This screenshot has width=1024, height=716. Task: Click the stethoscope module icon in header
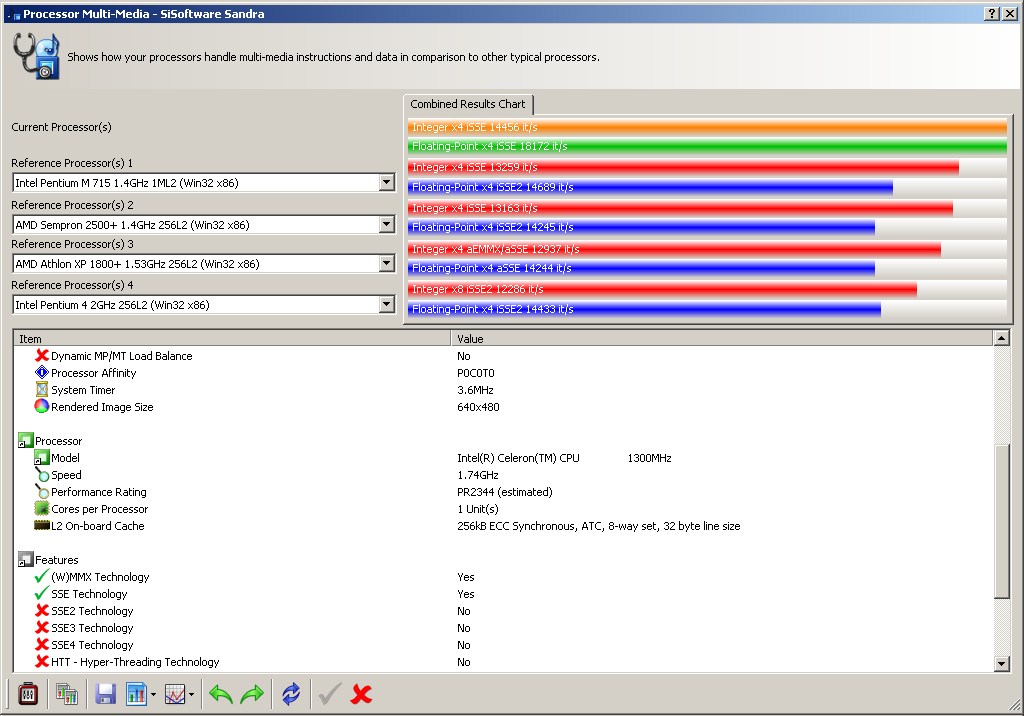point(37,57)
